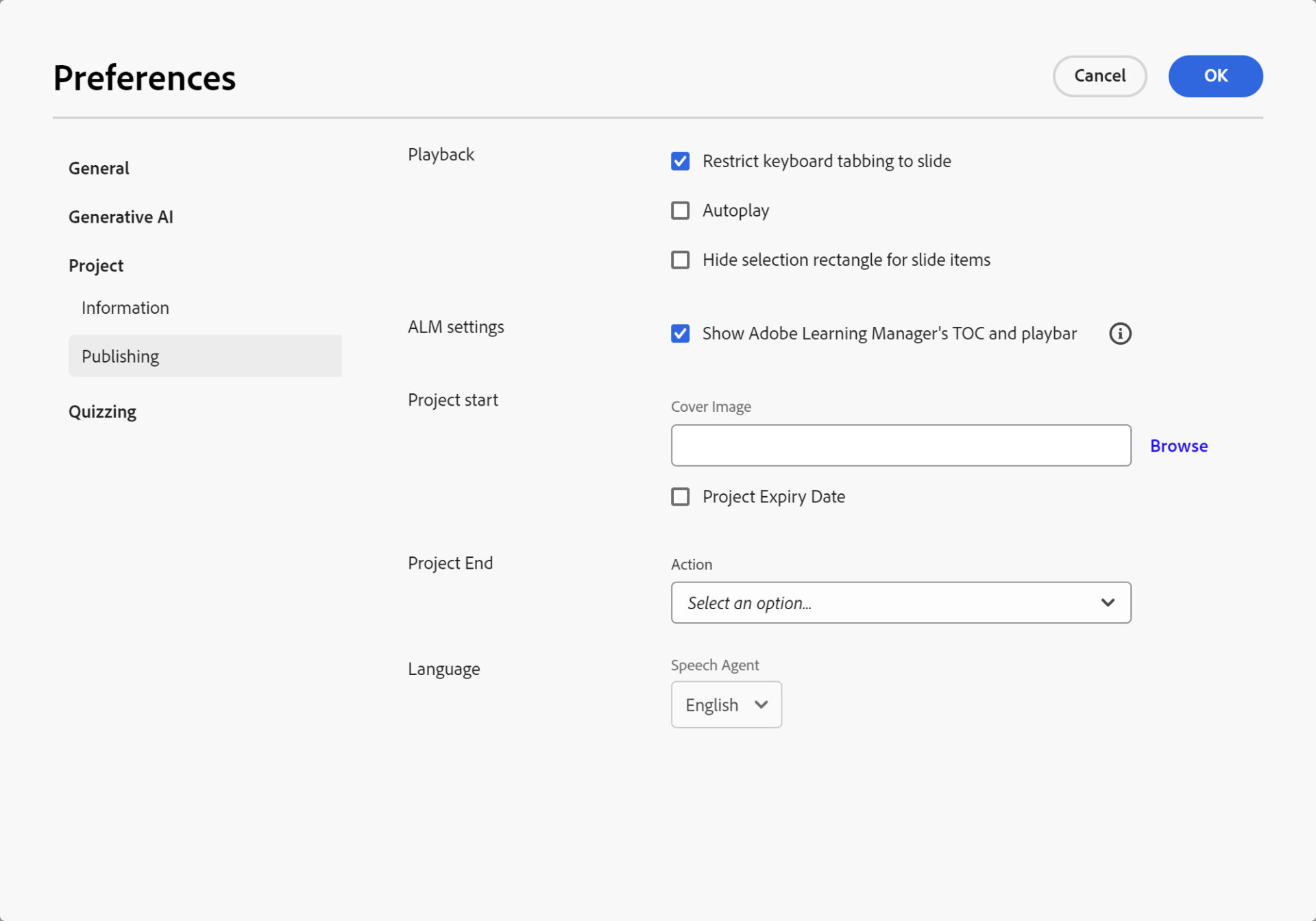The height and width of the screenshot is (921, 1316).
Task: Go to the Information subsection
Action: pyautogui.click(x=125, y=308)
